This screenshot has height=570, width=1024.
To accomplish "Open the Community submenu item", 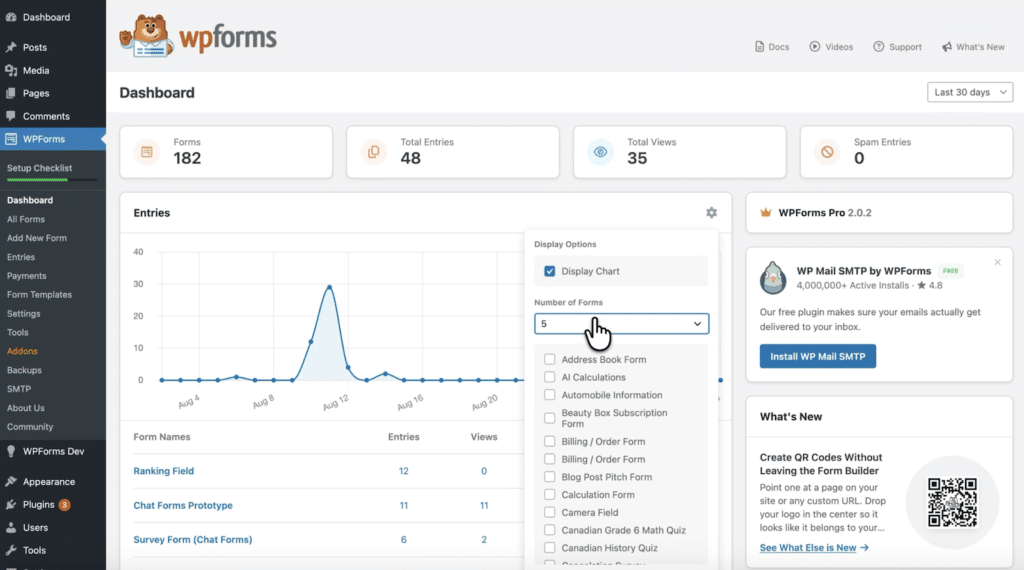I will (x=30, y=427).
